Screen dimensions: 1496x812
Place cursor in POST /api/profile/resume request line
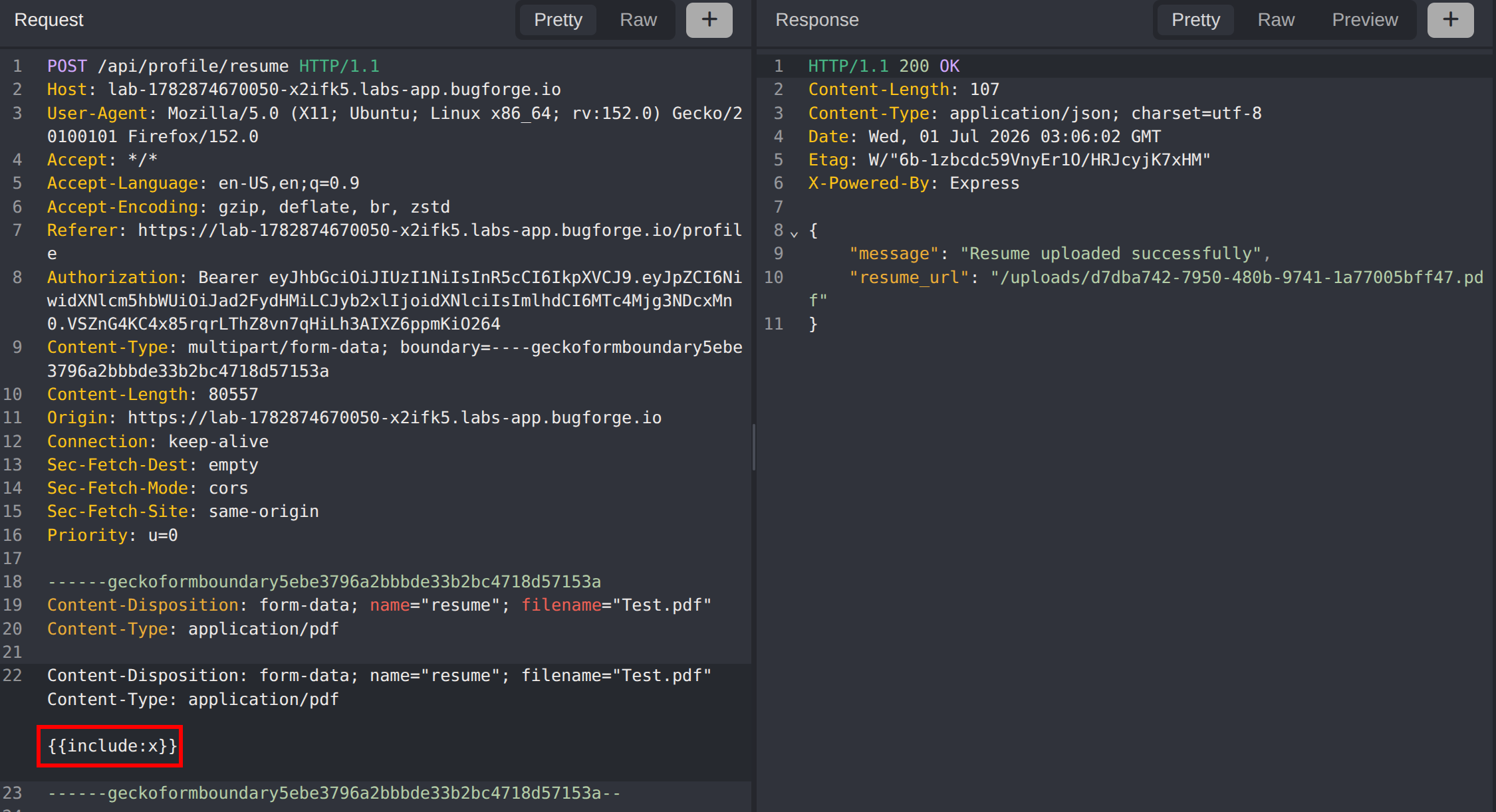point(213,66)
